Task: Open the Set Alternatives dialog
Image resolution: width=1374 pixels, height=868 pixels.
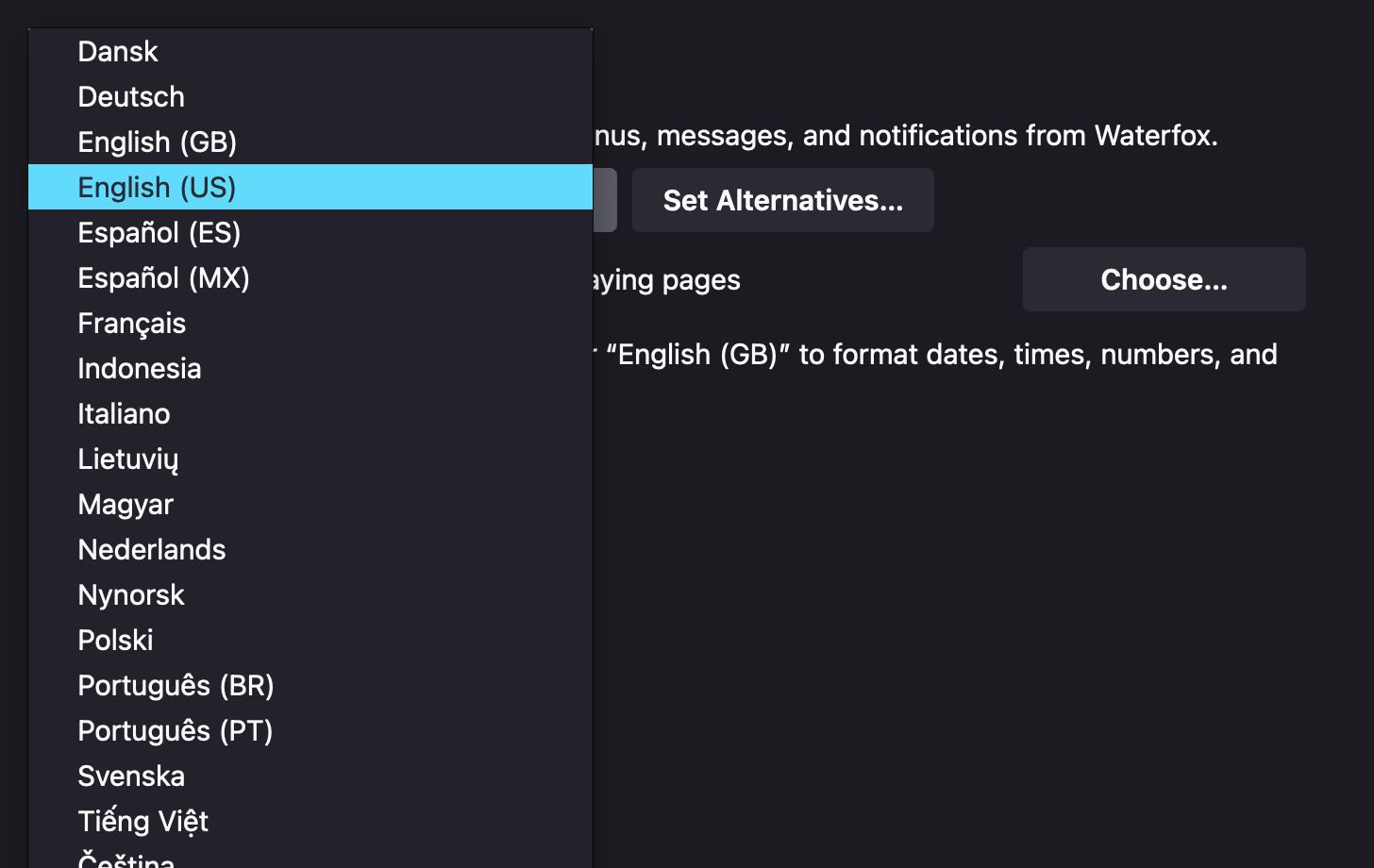Action: pyautogui.click(x=782, y=200)
